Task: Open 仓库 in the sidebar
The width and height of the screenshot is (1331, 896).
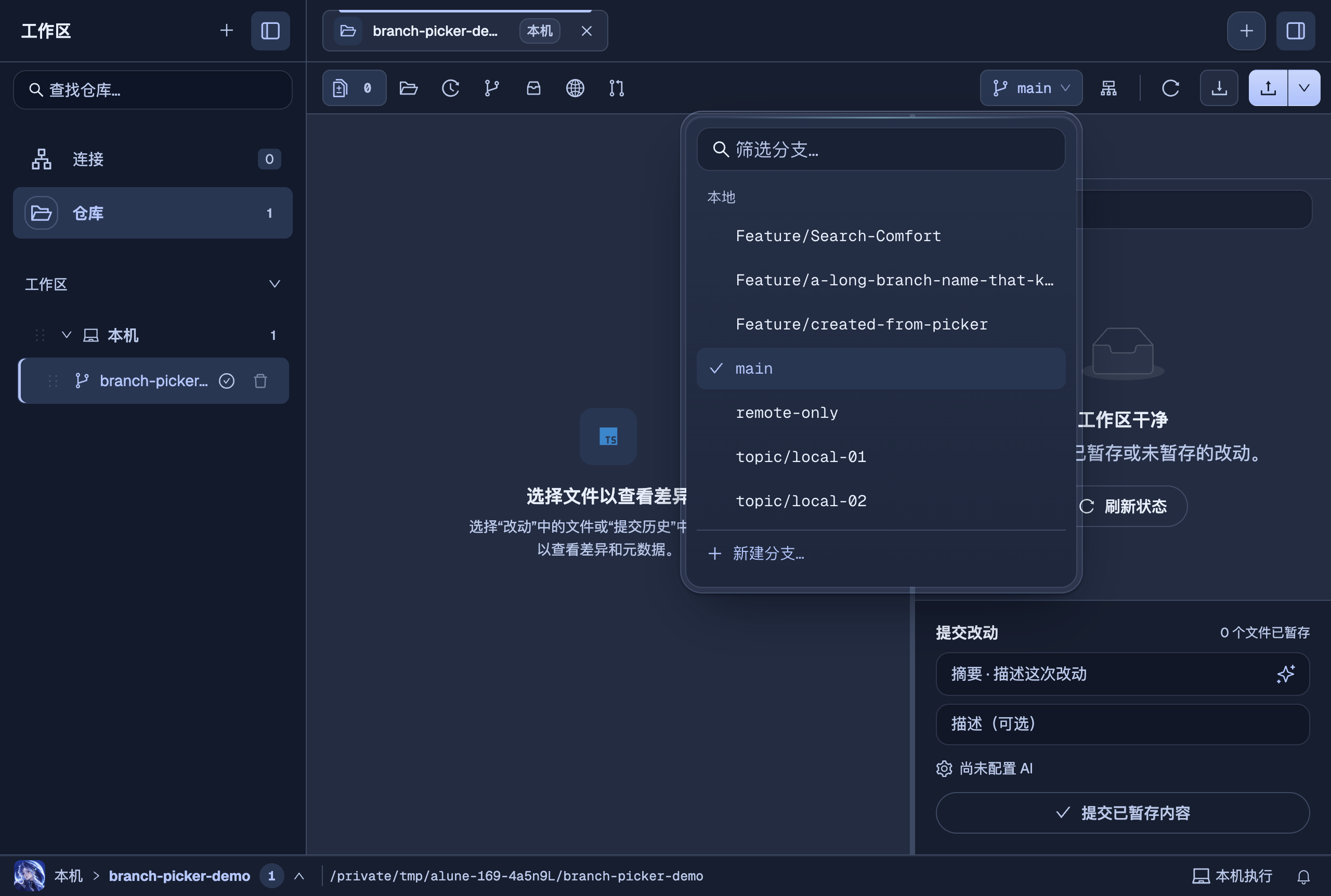Action: point(152,213)
